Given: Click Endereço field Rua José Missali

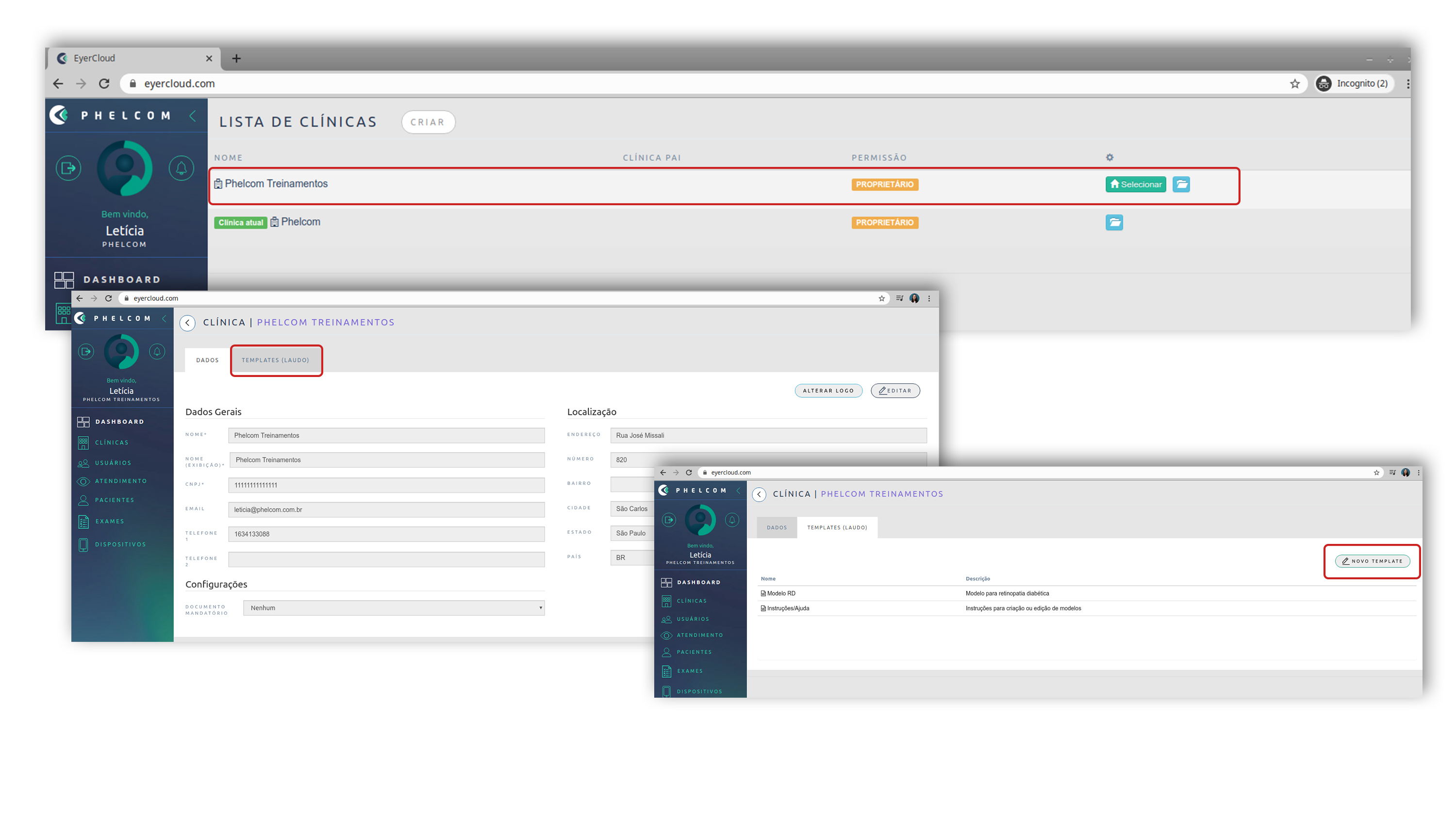Looking at the screenshot, I should [x=769, y=435].
